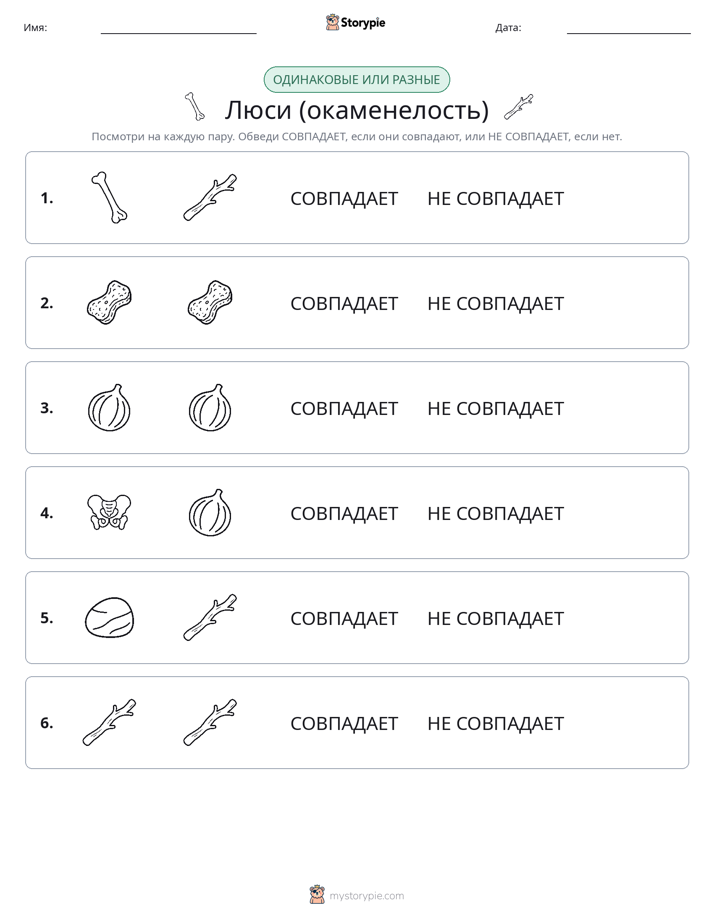This screenshot has width=714, height=924.
Task: Choose НЕ СОВПАДАЕТ in row 1
Action: point(495,199)
